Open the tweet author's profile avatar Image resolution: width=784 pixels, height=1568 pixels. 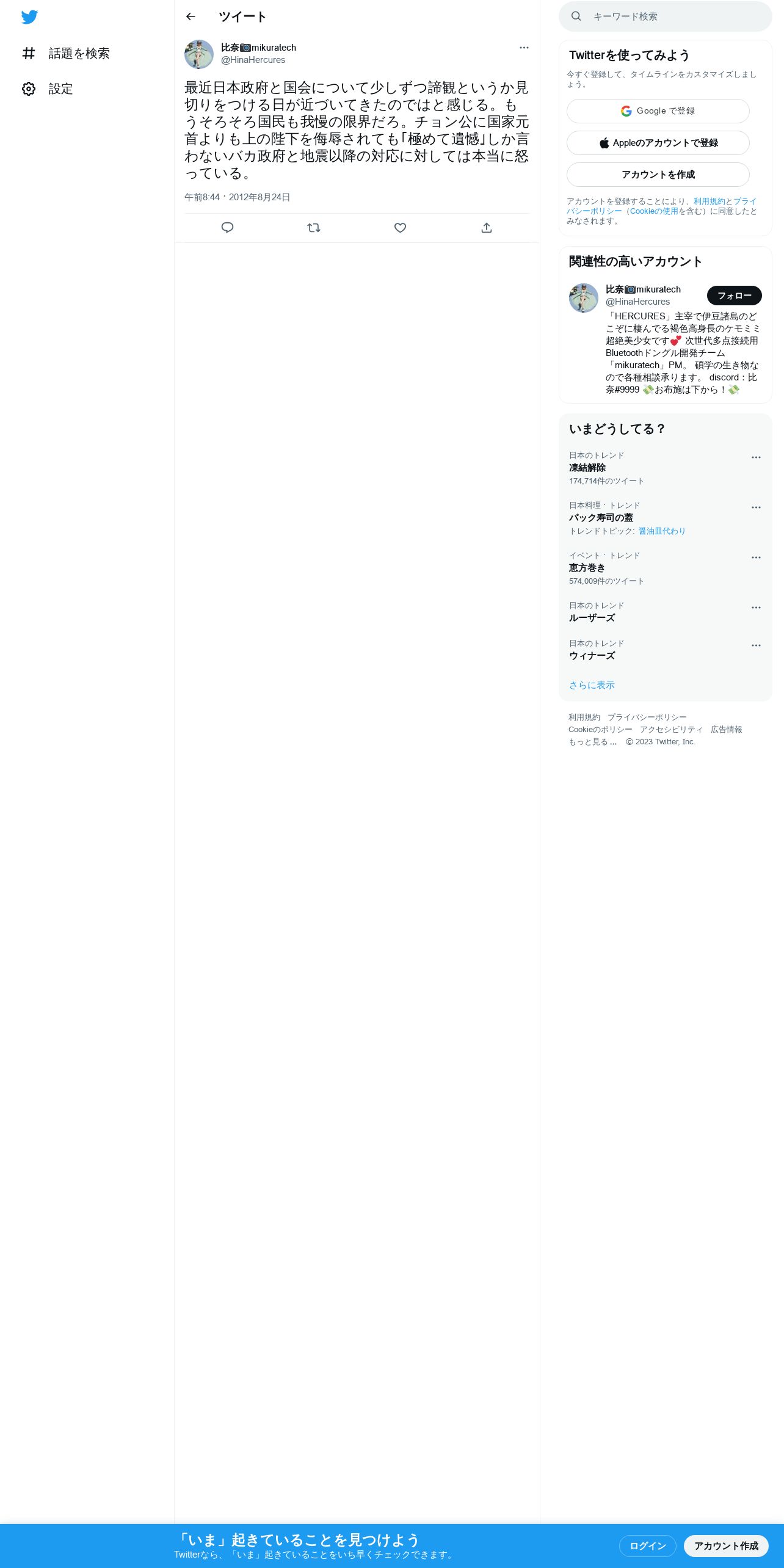click(199, 54)
